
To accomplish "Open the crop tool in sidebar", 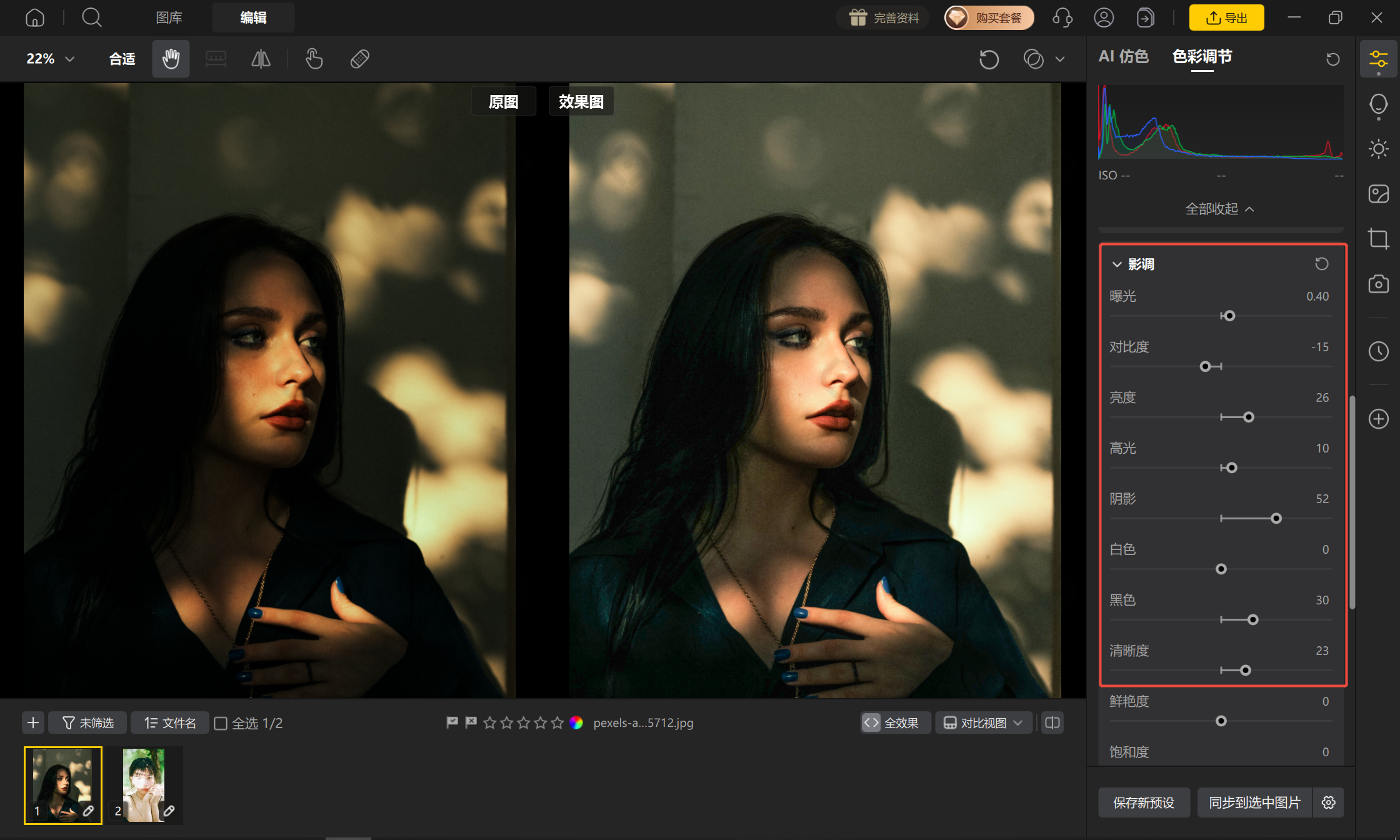I will click(x=1379, y=239).
